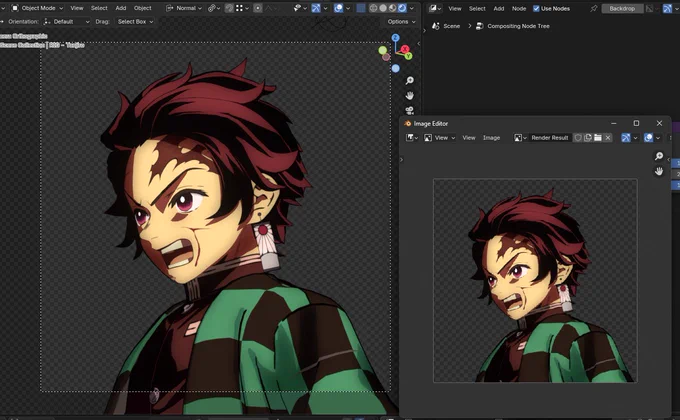The height and width of the screenshot is (420, 680).
Task: Open the Default orientation dropdown
Action: pos(67,21)
